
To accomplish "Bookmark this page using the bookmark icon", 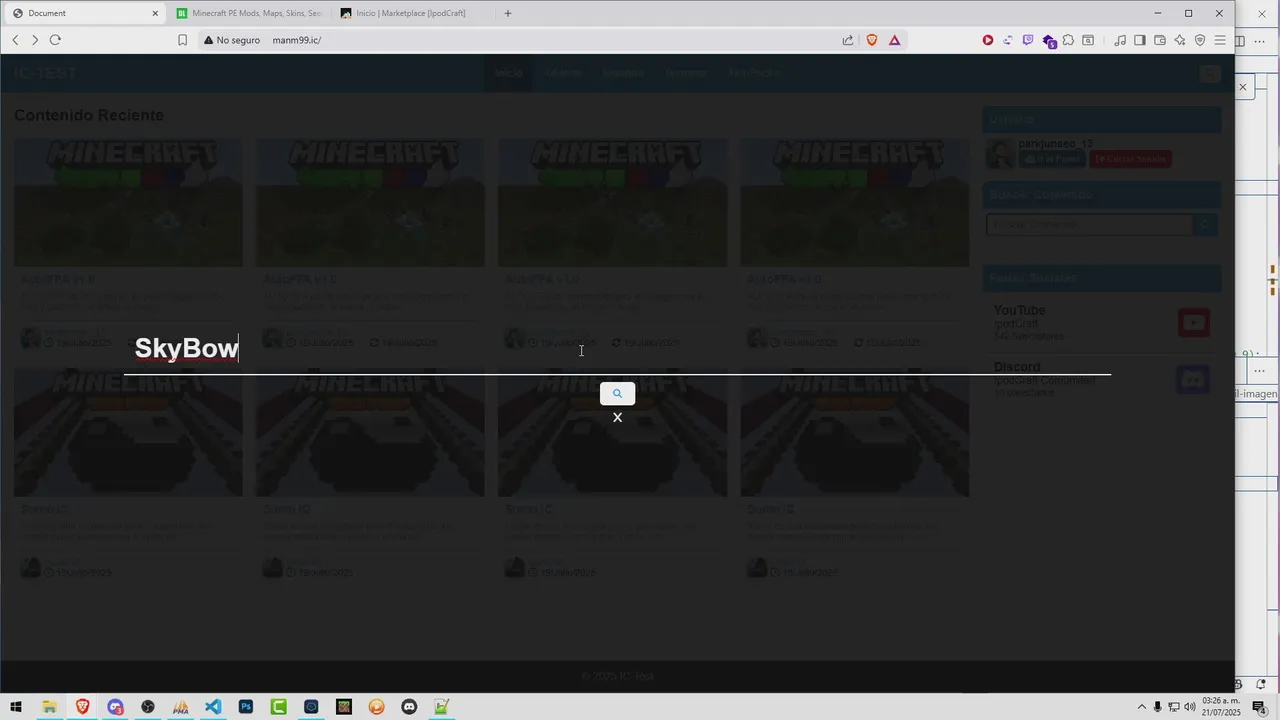I will [x=182, y=40].
